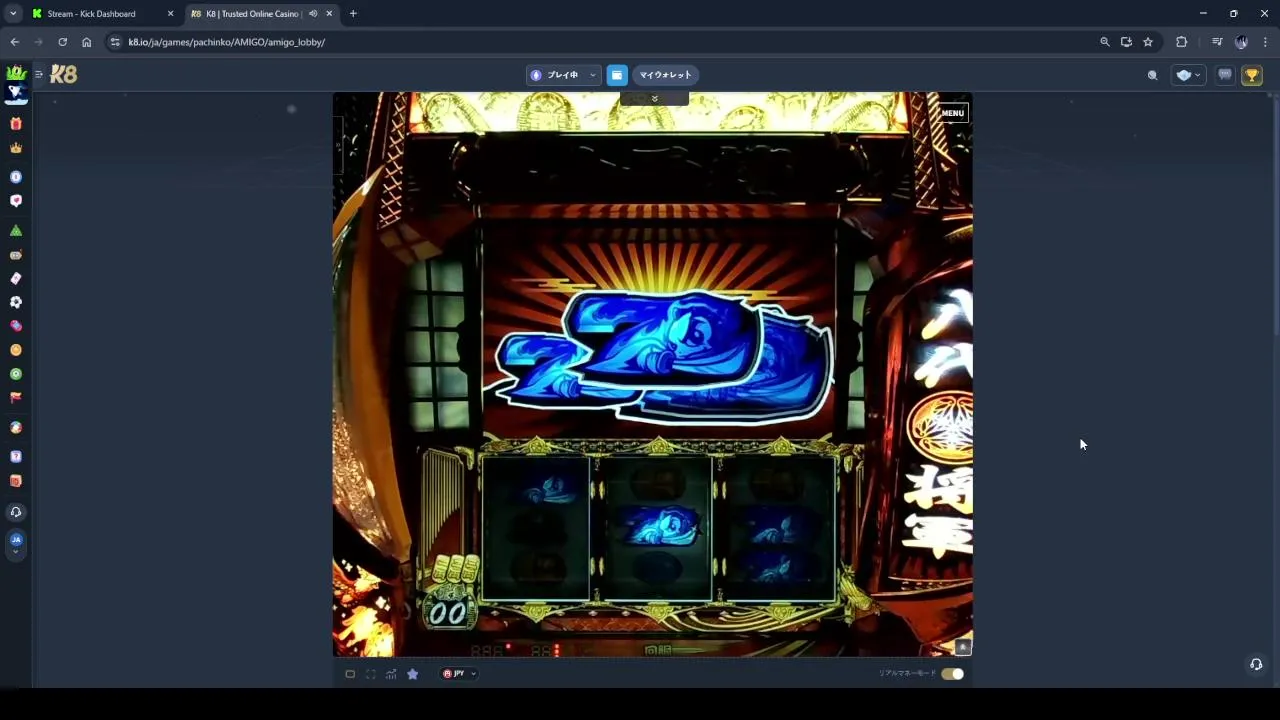Toggle the リアルマネーモード switch
Image resolution: width=1280 pixels, height=720 pixels.
click(x=952, y=674)
